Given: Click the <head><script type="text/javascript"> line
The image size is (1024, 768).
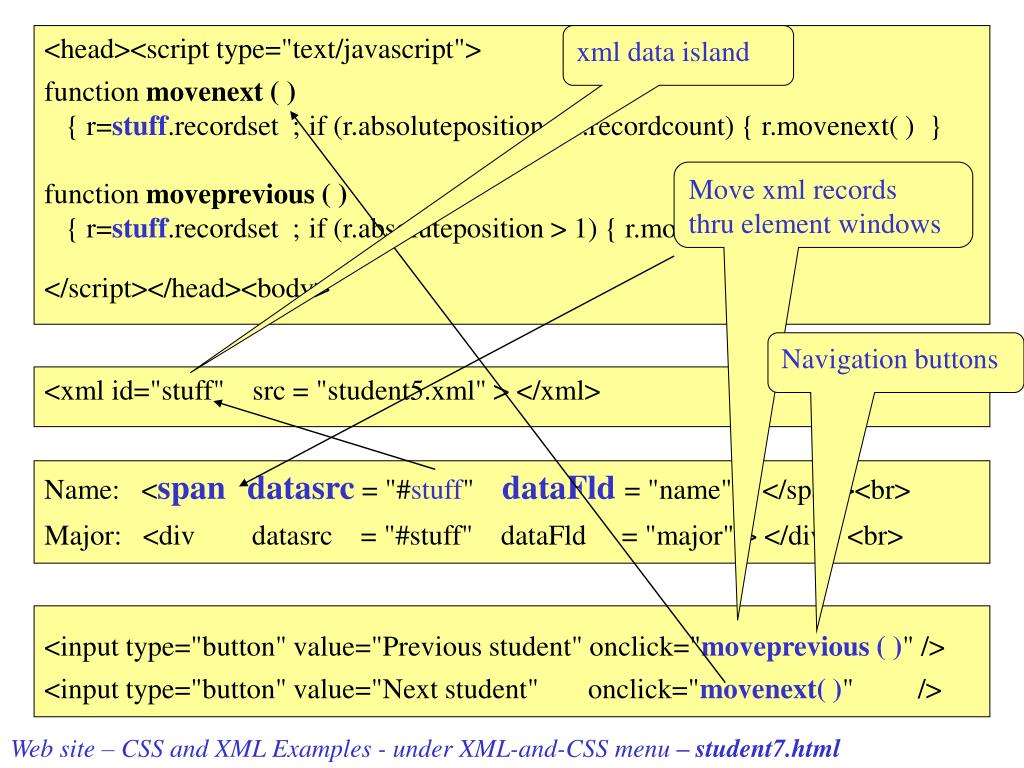Looking at the screenshot, I should coord(263,50).
